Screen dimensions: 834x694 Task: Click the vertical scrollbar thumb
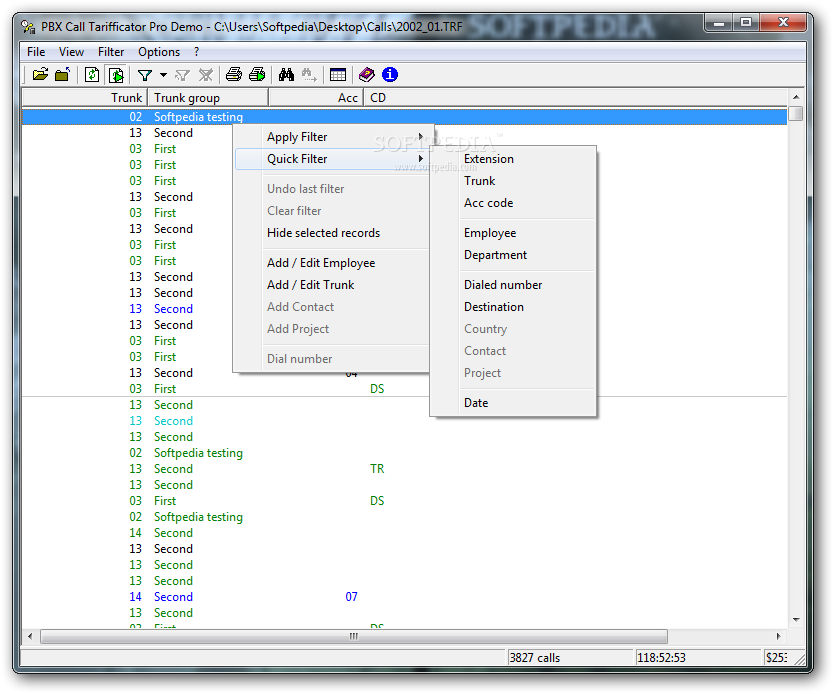tap(796, 114)
